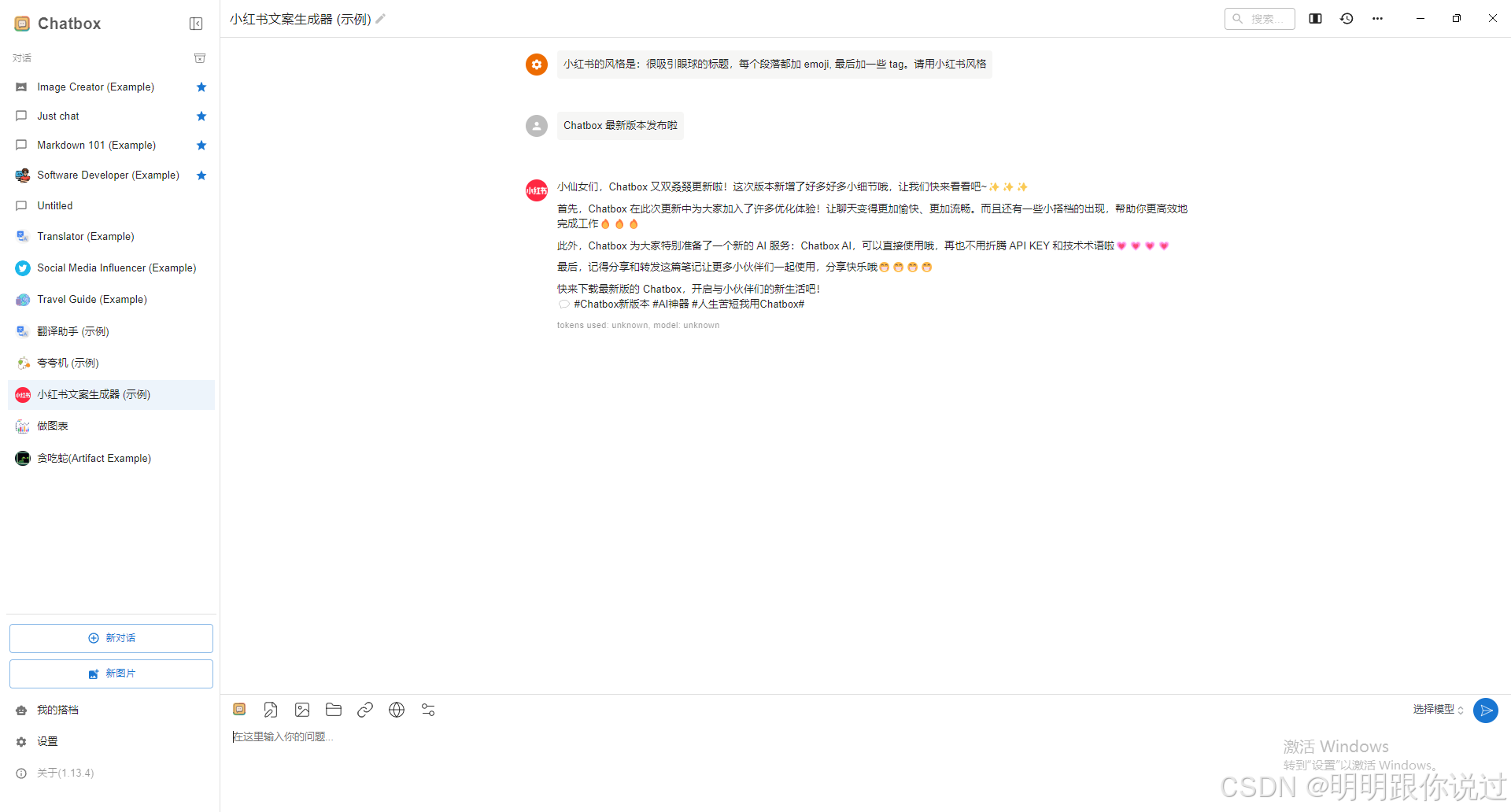Click the blue send message button
Screen dimensions: 1511x812
tap(1486, 710)
